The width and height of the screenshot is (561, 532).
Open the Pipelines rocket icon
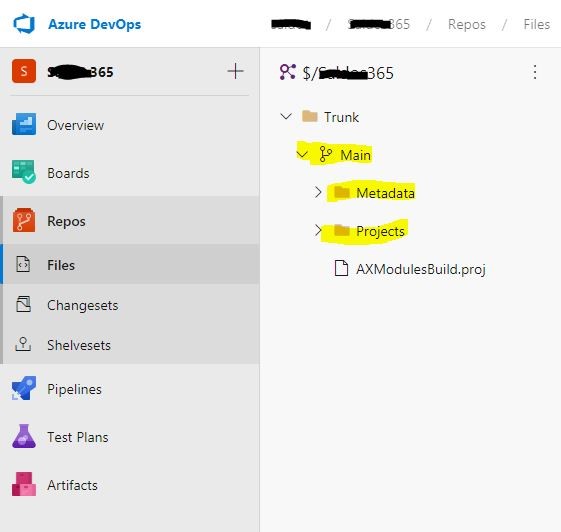[x=24, y=388]
